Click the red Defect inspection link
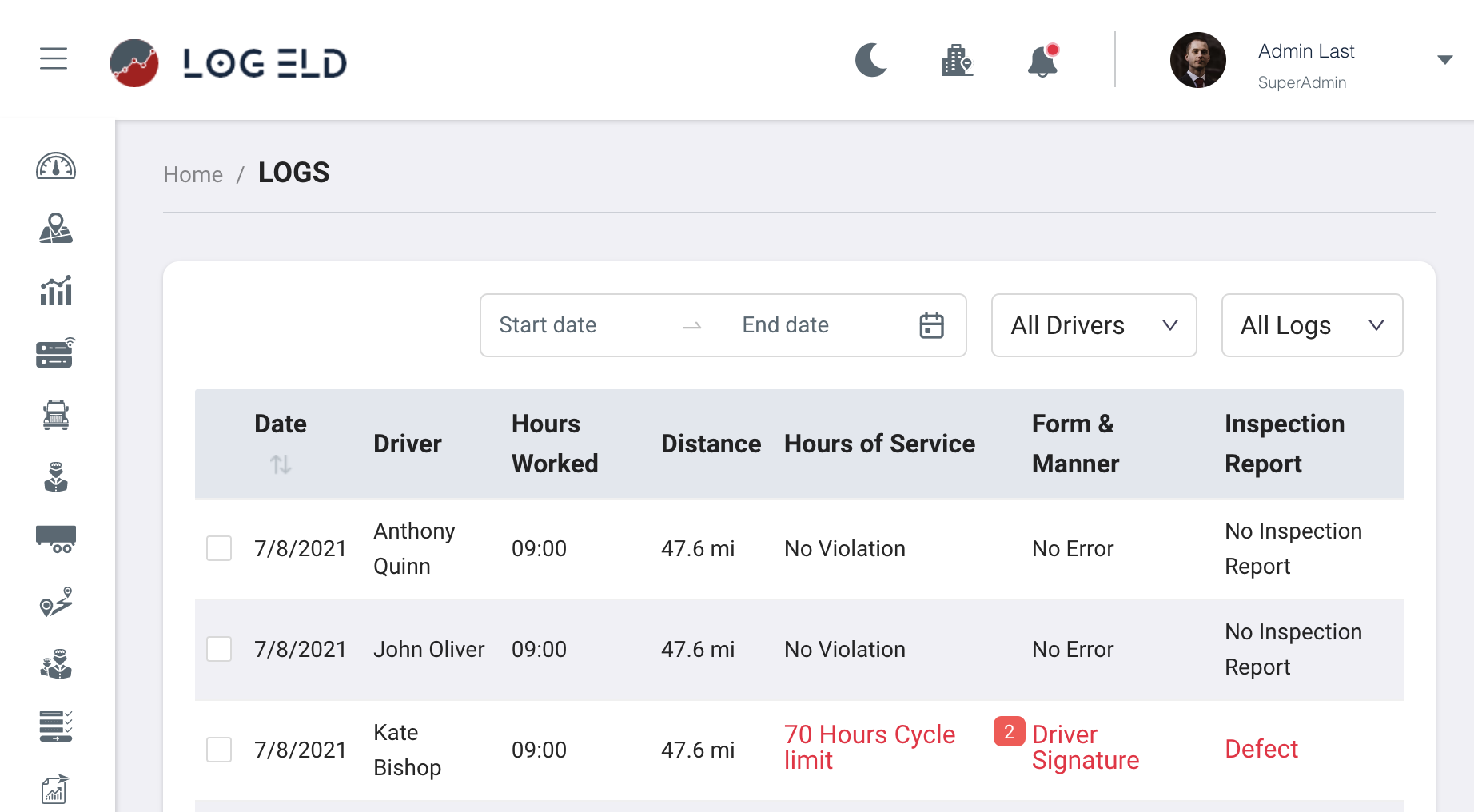Viewport: 1474px width, 812px height. click(x=1261, y=749)
